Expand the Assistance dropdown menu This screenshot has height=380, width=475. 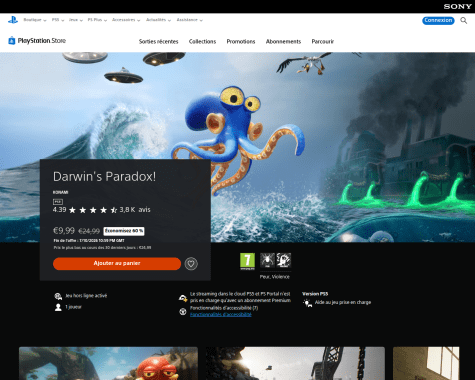point(189,20)
